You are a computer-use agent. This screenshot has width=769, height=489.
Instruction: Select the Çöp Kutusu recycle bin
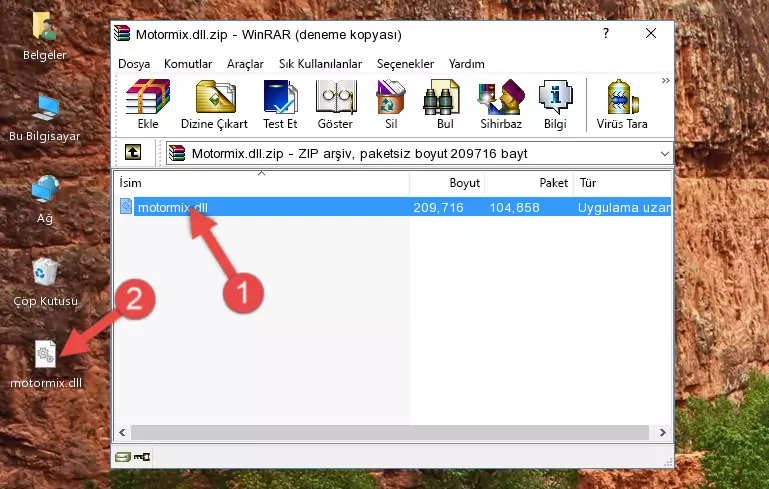pyautogui.click(x=45, y=282)
